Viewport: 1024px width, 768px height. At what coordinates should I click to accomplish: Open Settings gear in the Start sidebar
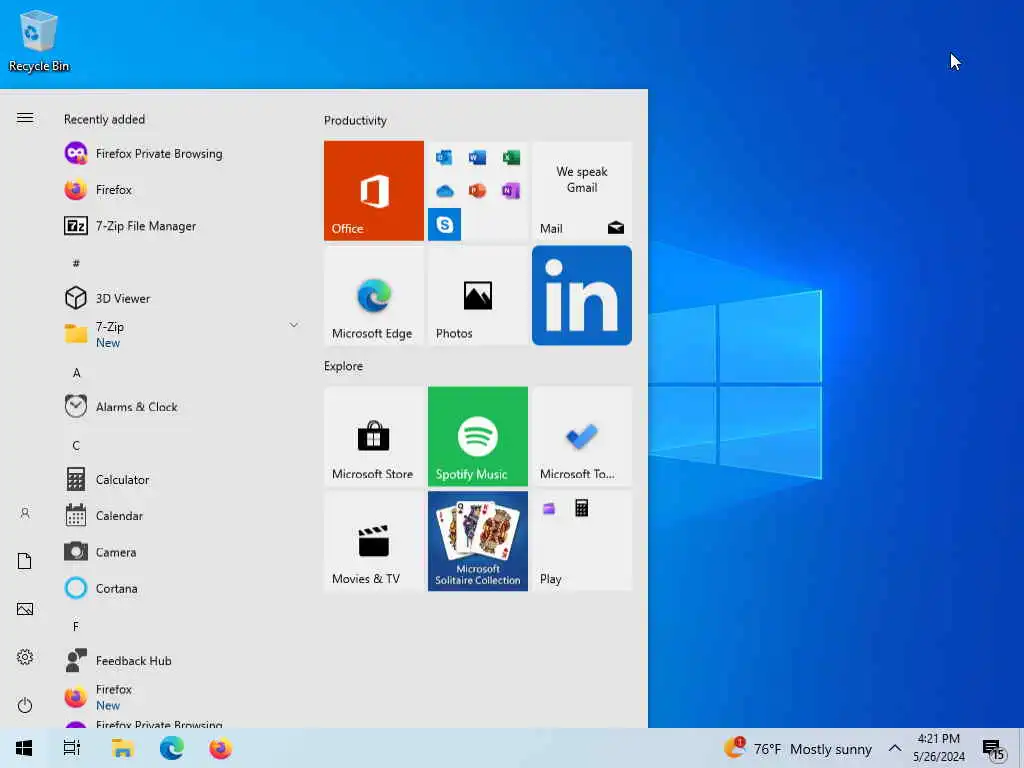click(x=25, y=657)
